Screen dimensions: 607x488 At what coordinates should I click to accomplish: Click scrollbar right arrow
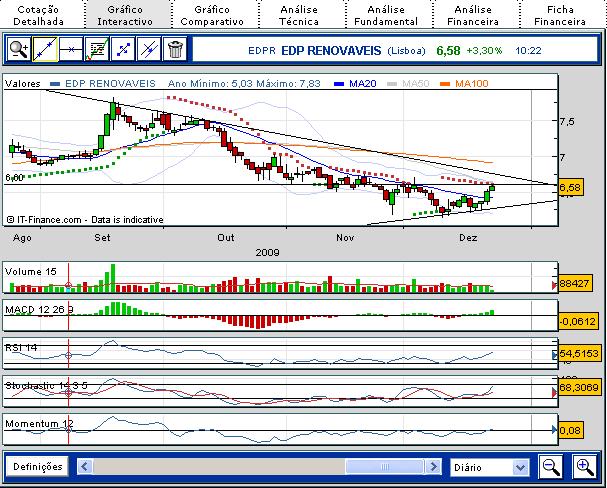click(x=434, y=467)
